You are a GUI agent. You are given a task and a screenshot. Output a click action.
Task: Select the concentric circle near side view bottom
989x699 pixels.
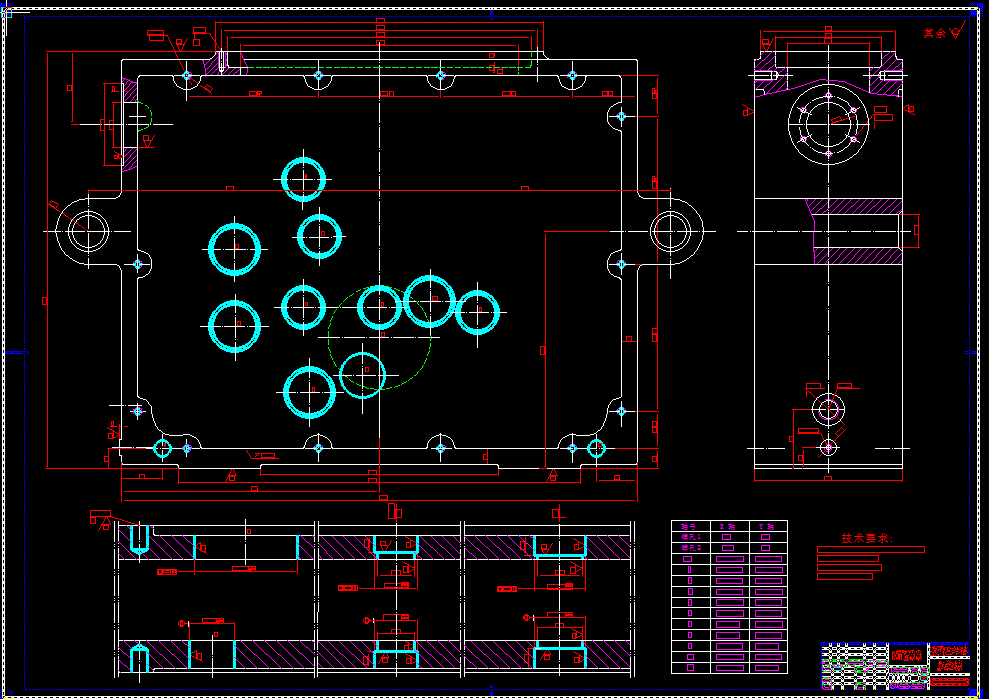coord(828,408)
